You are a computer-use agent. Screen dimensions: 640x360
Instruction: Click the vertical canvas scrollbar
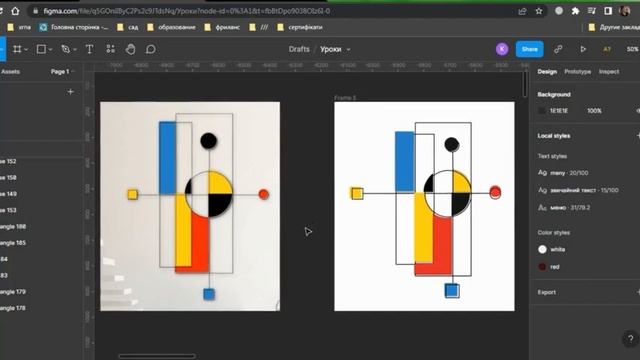(x=525, y=84)
